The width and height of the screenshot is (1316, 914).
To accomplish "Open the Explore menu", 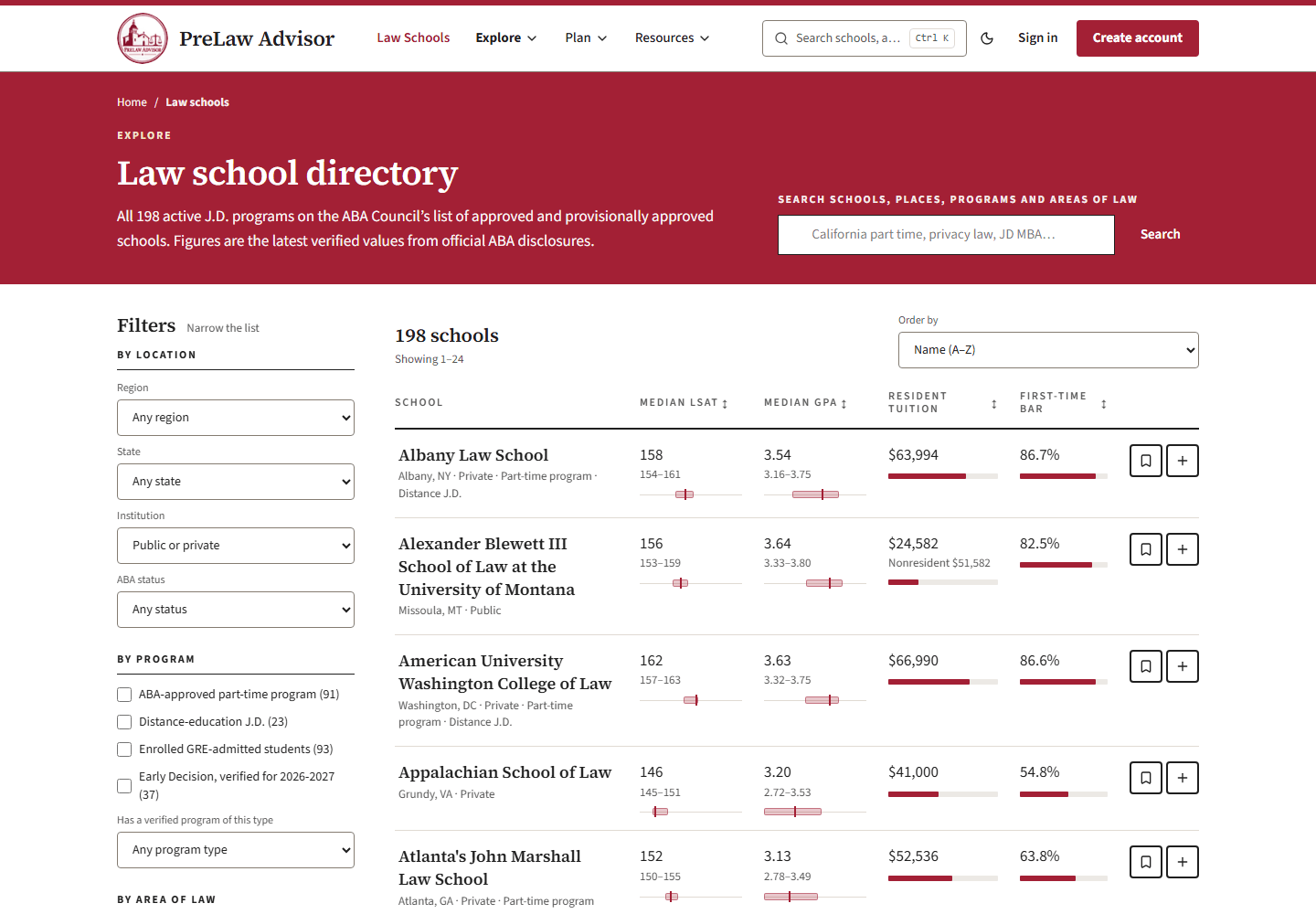I will coord(506,37).
